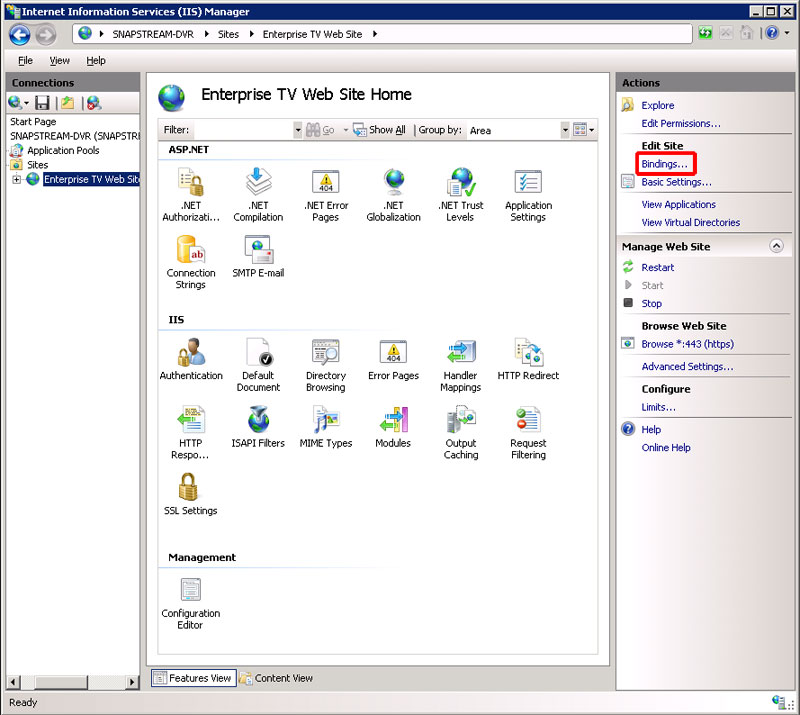800x715 pixels.
Task: Open Directory Browsing feature
Action: pyautogui.click(x=326, y=365)
